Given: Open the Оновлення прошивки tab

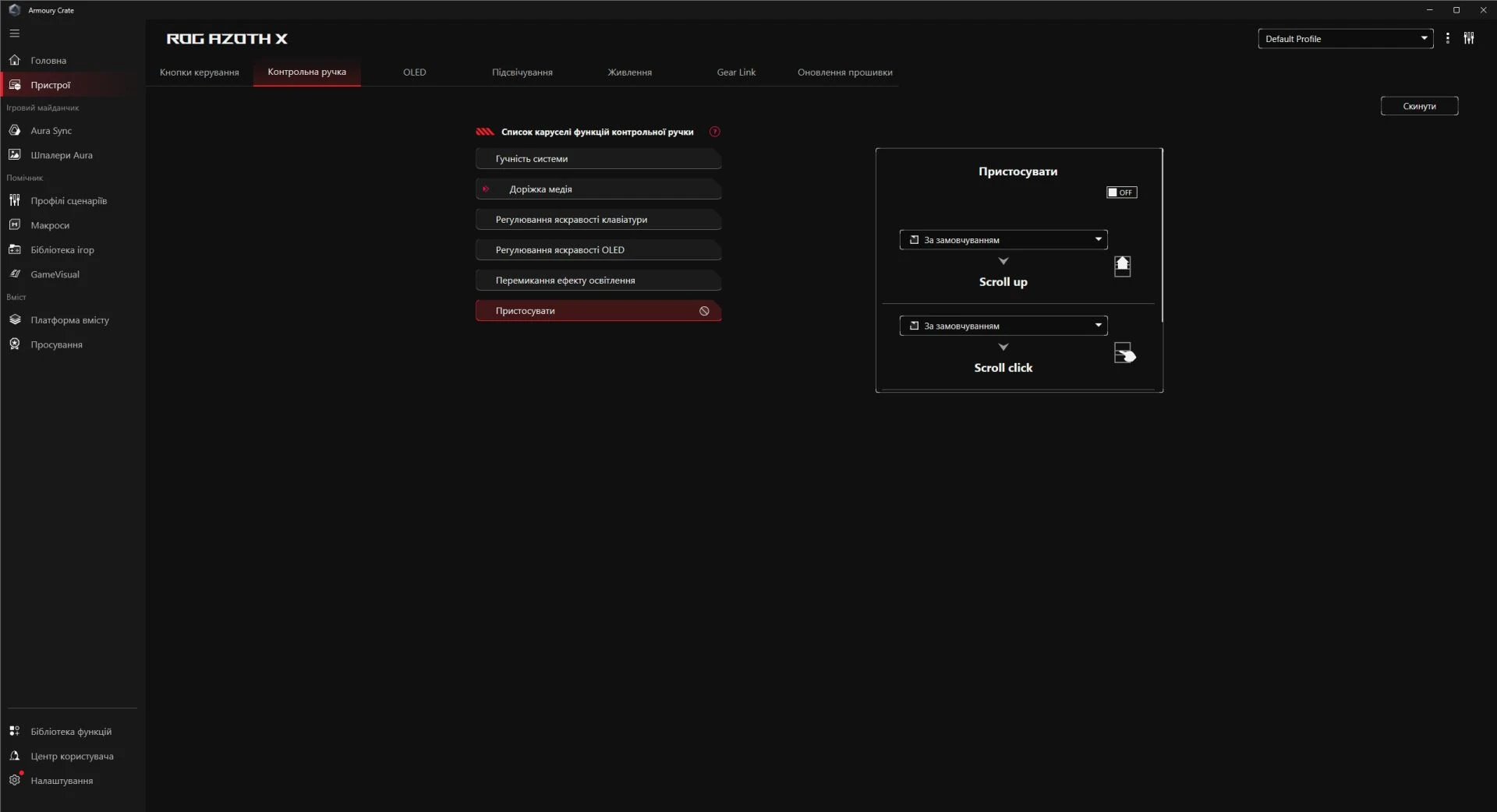Looking at the screenshot, I should click(x=845, y=72).
